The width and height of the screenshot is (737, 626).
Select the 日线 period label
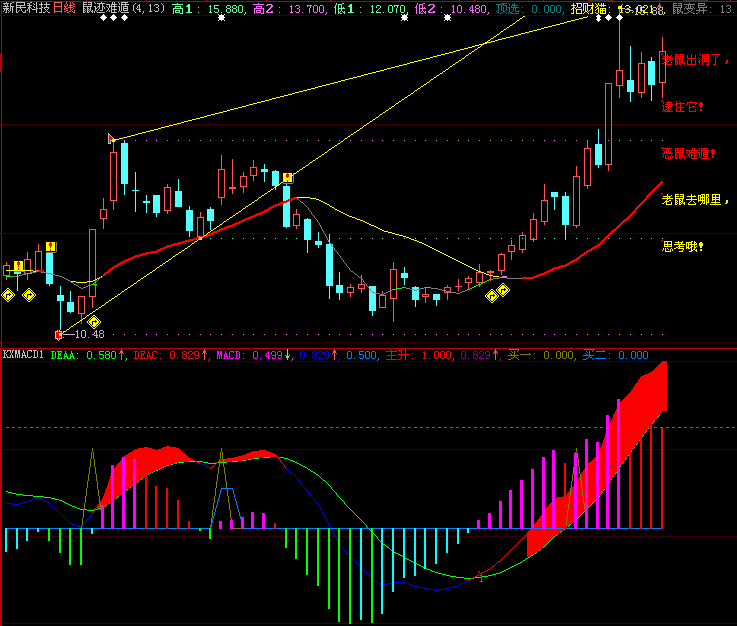64,8
